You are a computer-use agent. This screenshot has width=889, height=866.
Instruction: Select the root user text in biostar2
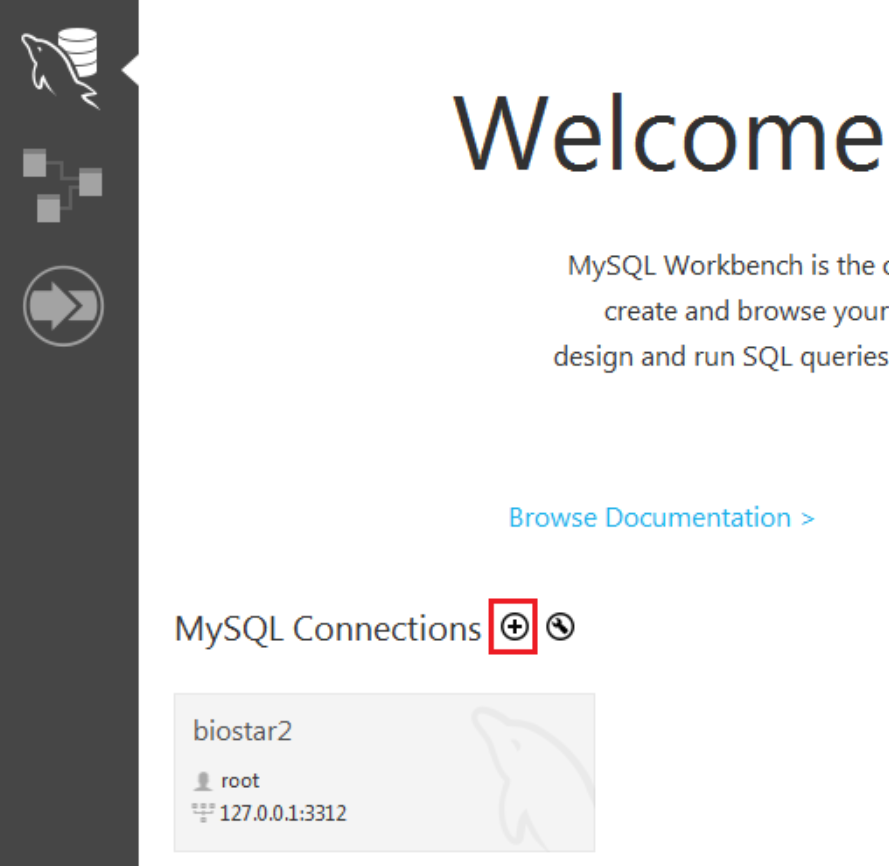(240, 781)
